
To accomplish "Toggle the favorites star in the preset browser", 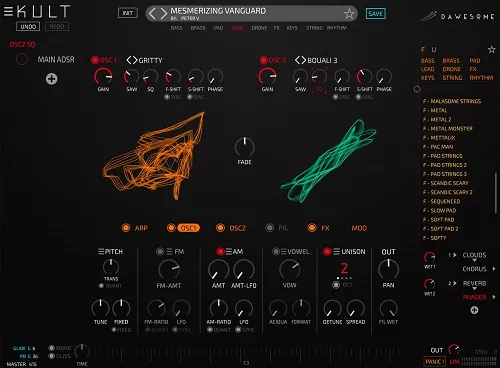I will pyautogui.click(x=492, y=50).
